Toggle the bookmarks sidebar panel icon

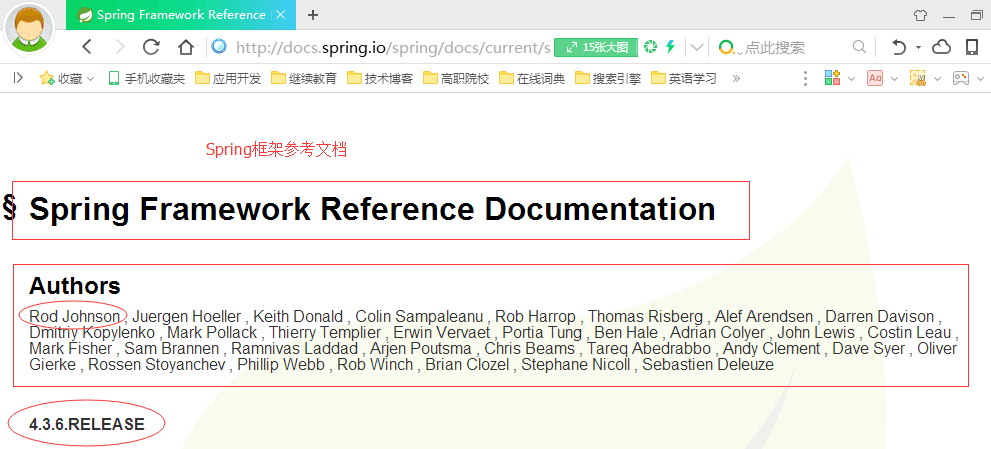point(18,78)
